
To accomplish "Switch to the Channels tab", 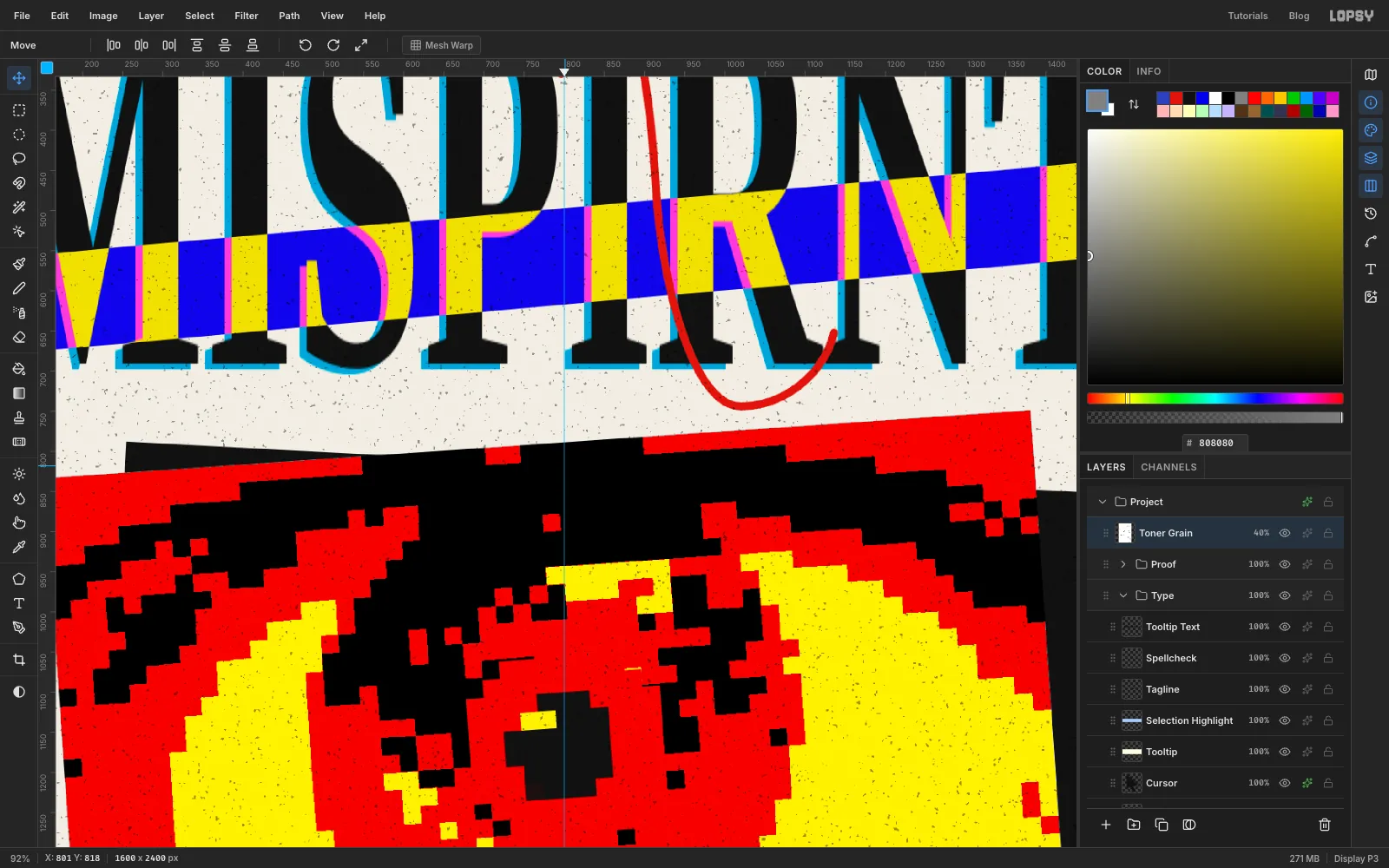I will (x=1168, y=467).
